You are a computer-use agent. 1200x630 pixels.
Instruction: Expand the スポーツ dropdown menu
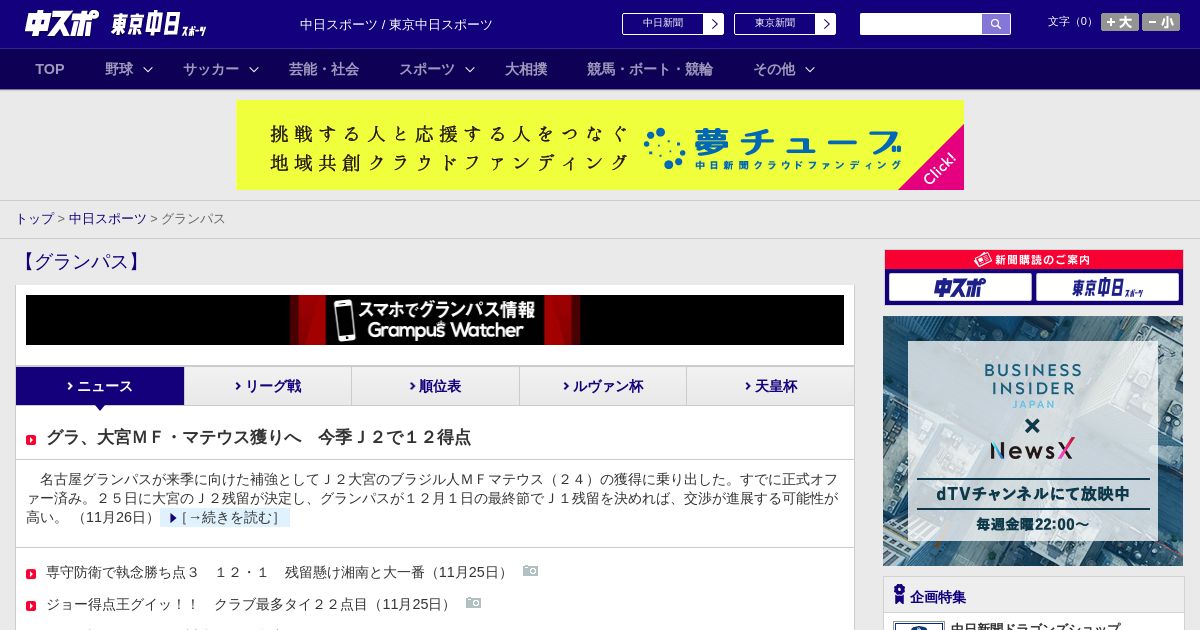(437, 69)
